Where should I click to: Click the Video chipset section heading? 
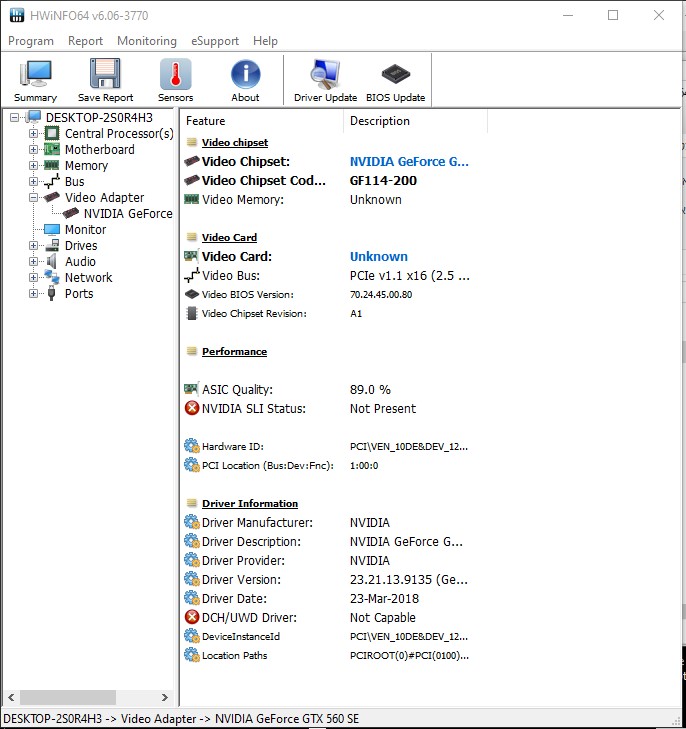coord(235,142)
